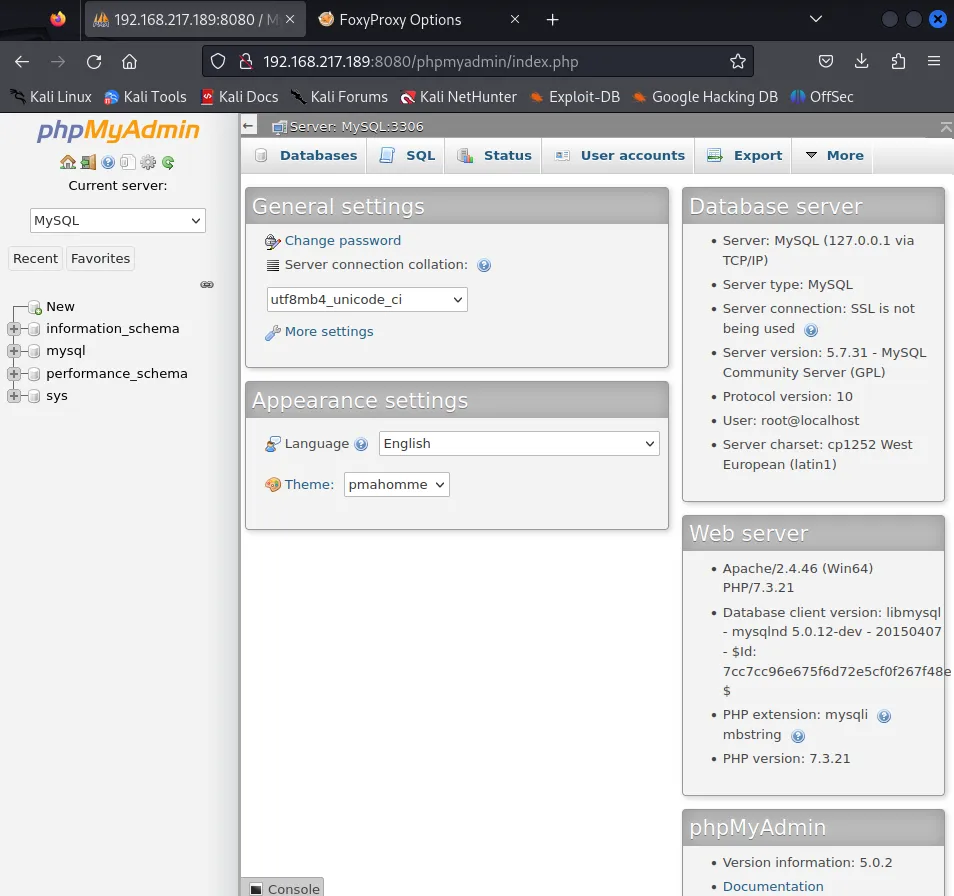Open navigation panel settings gear icon
The image size is (954, 896).
click(x=148, y=162)
